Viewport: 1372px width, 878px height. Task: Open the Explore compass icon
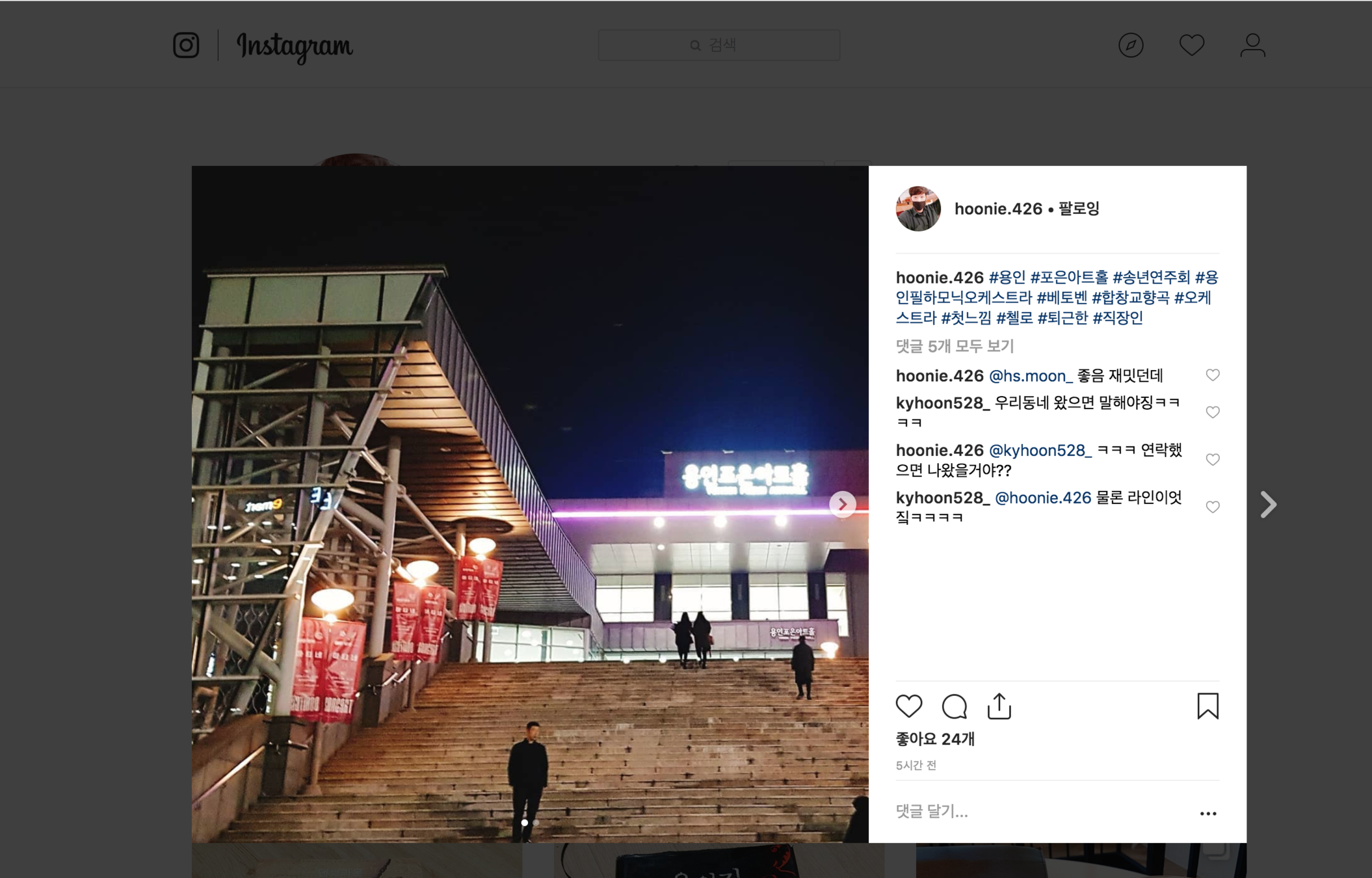tap(1131, 46)
